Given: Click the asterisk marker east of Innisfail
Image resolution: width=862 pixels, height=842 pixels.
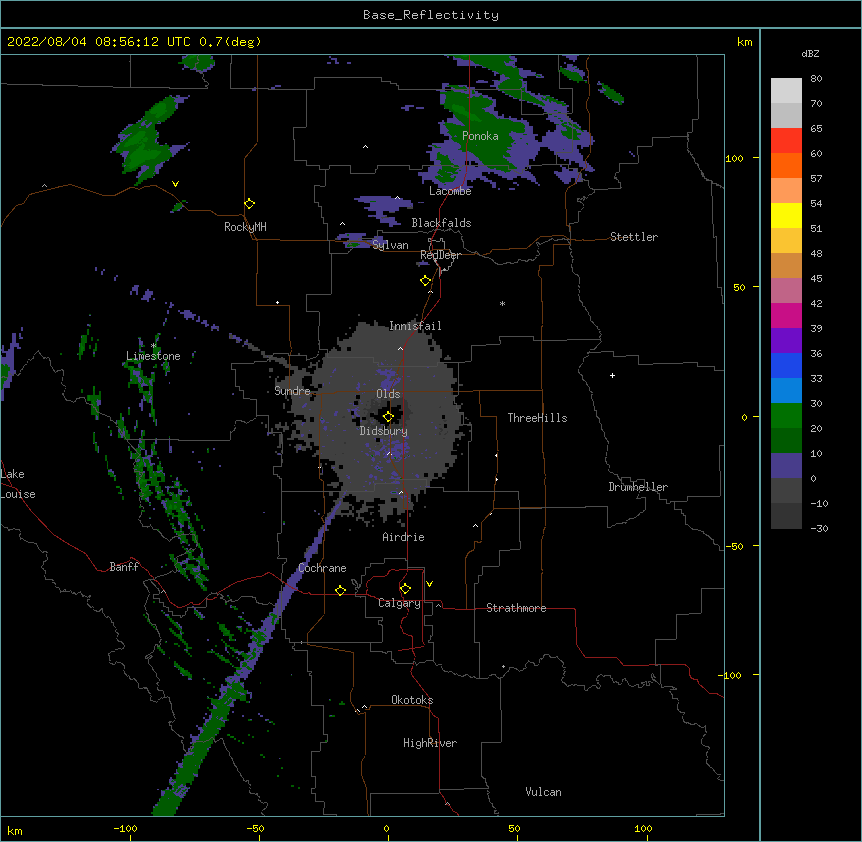Looking at the screenshot, I should 502,303.
